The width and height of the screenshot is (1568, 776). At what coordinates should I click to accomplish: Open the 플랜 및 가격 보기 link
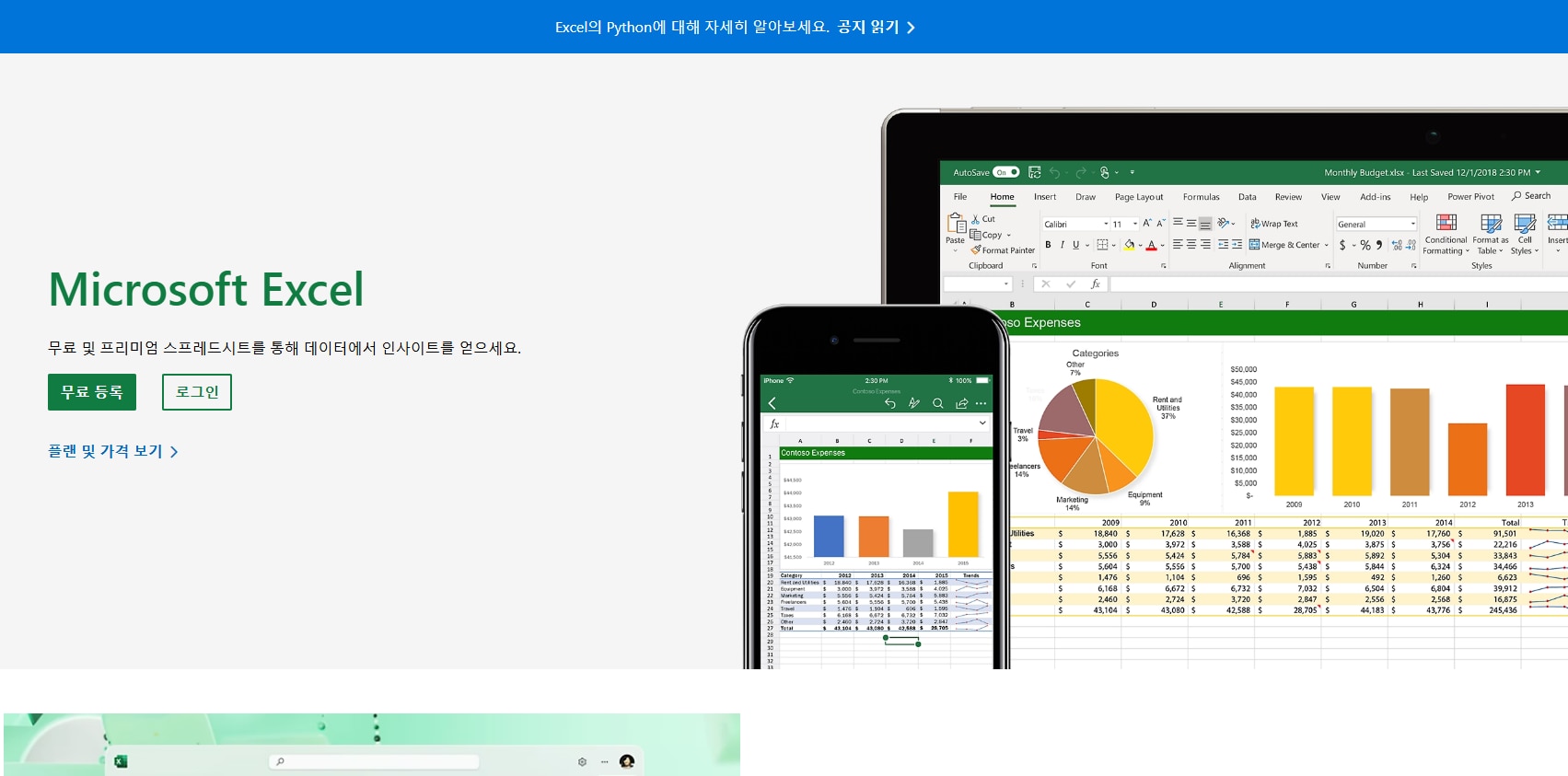(x=113, y=451)
